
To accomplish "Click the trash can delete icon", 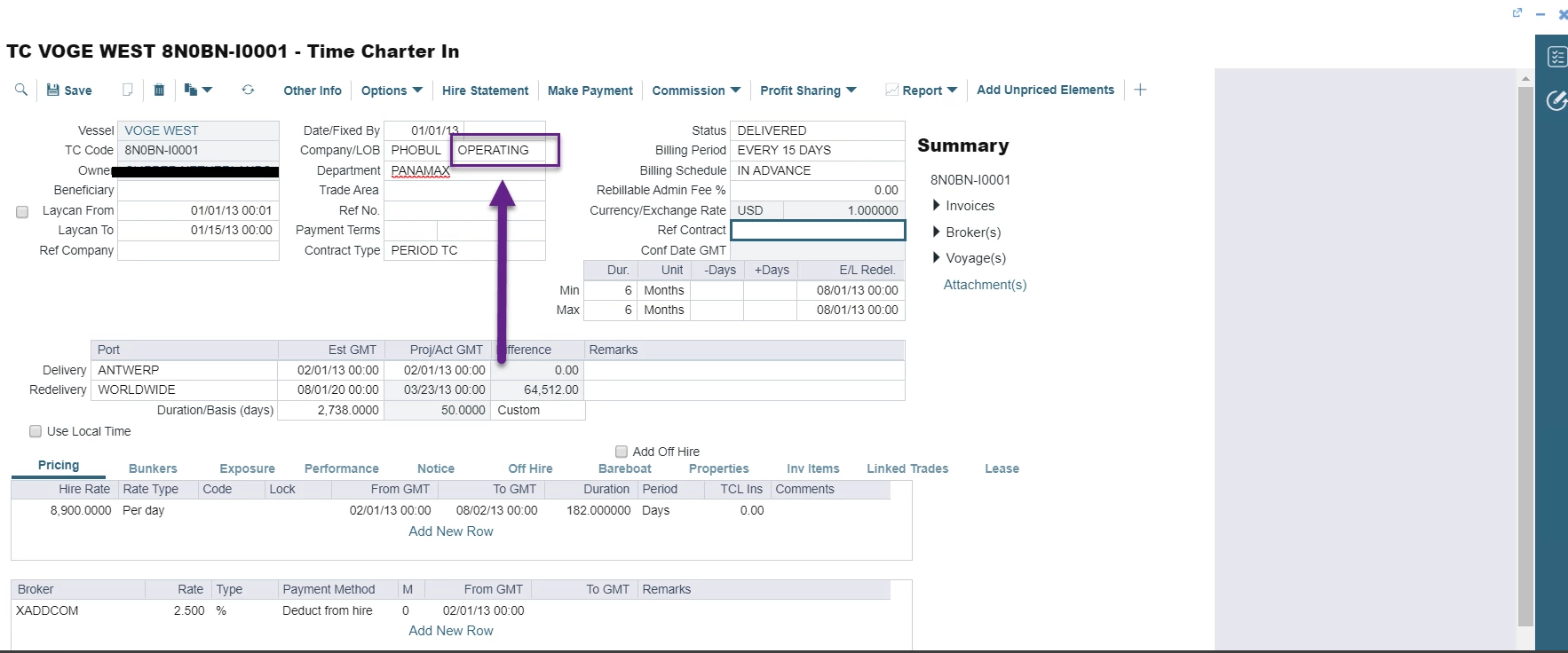I will (x=159, y=90).
